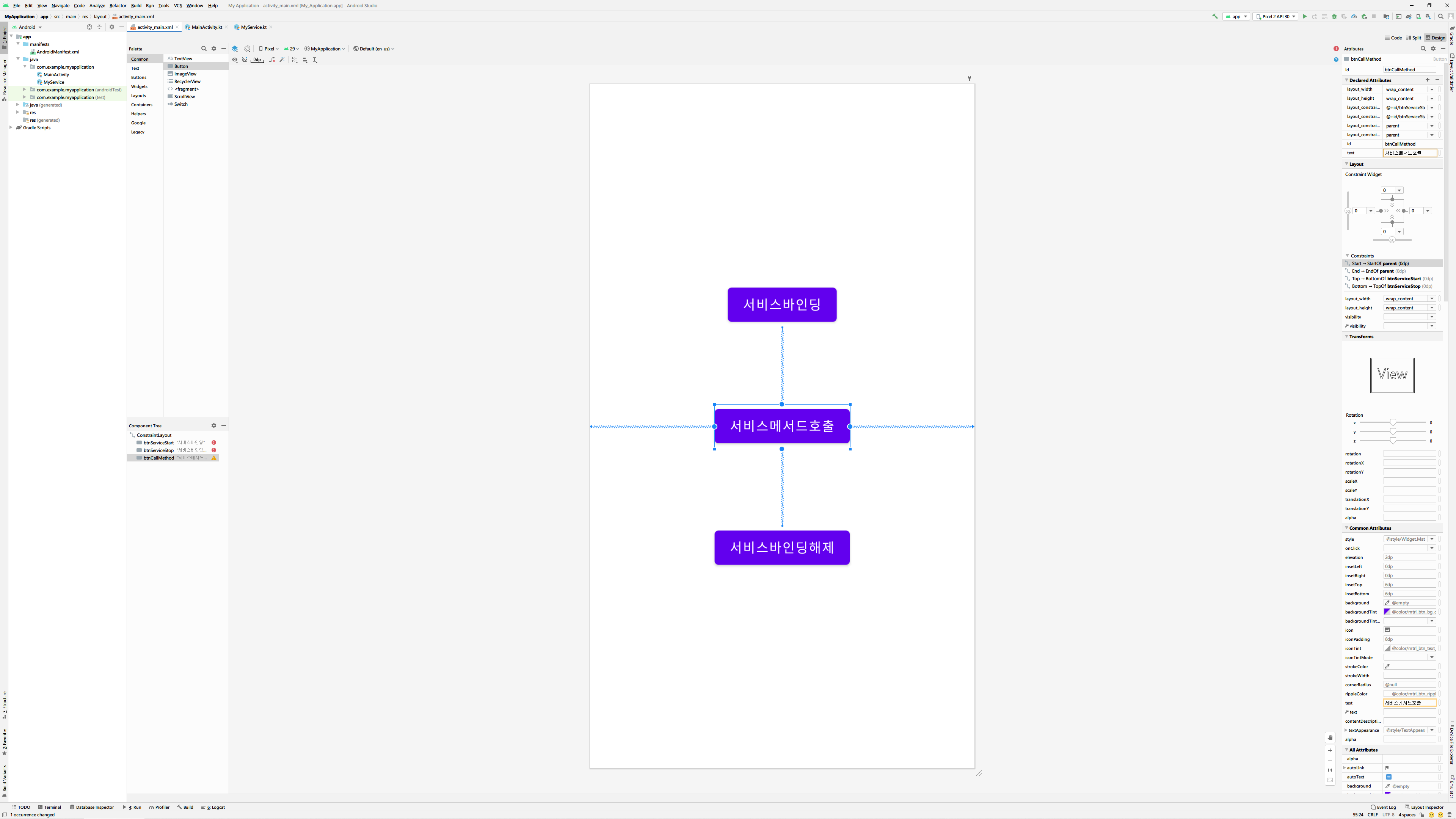Open the Refactor menu
This screenshot has height=819, width=1456.
118,6
